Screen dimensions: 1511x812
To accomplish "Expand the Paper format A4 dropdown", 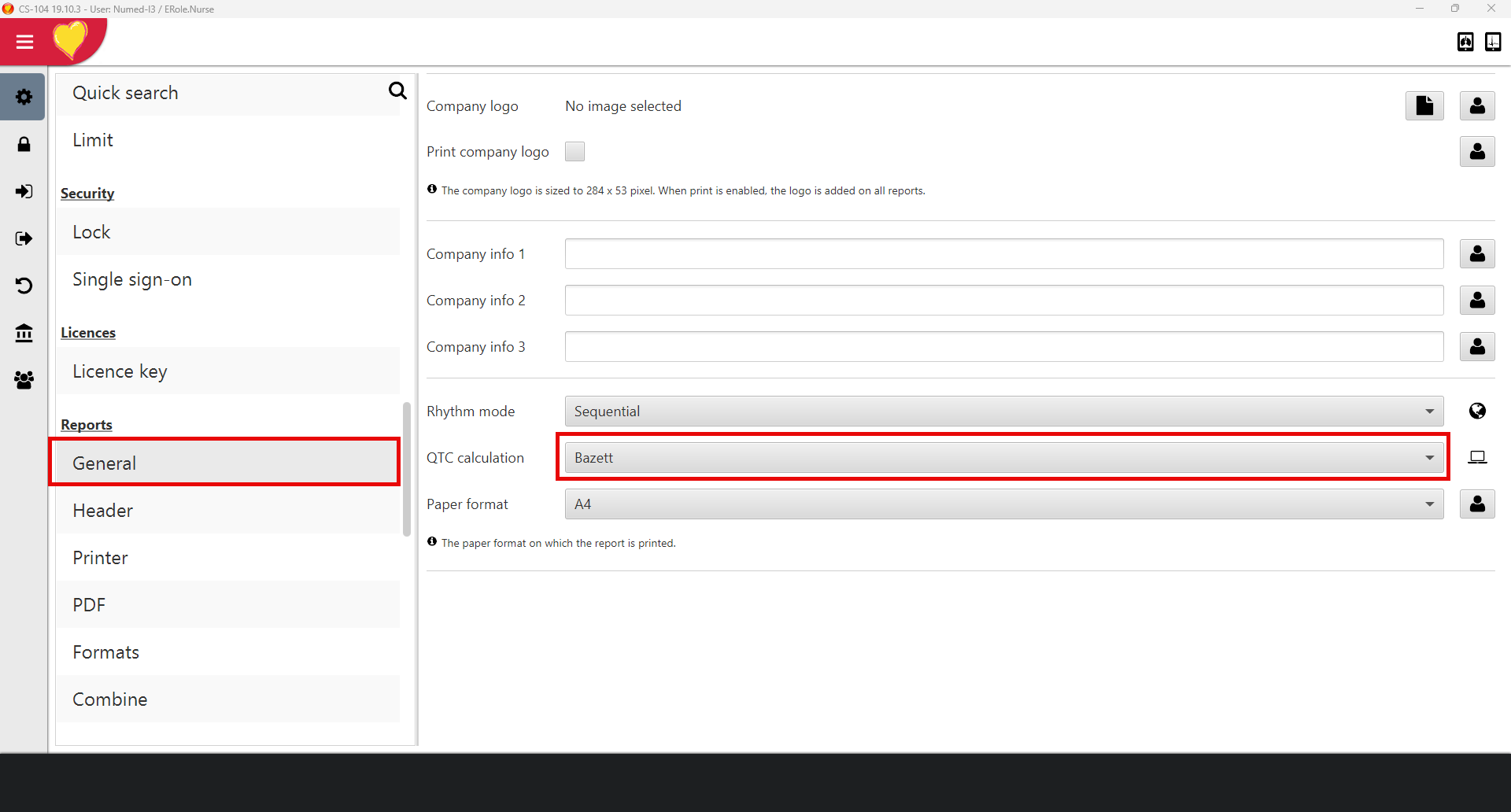I will point(1003,504).
